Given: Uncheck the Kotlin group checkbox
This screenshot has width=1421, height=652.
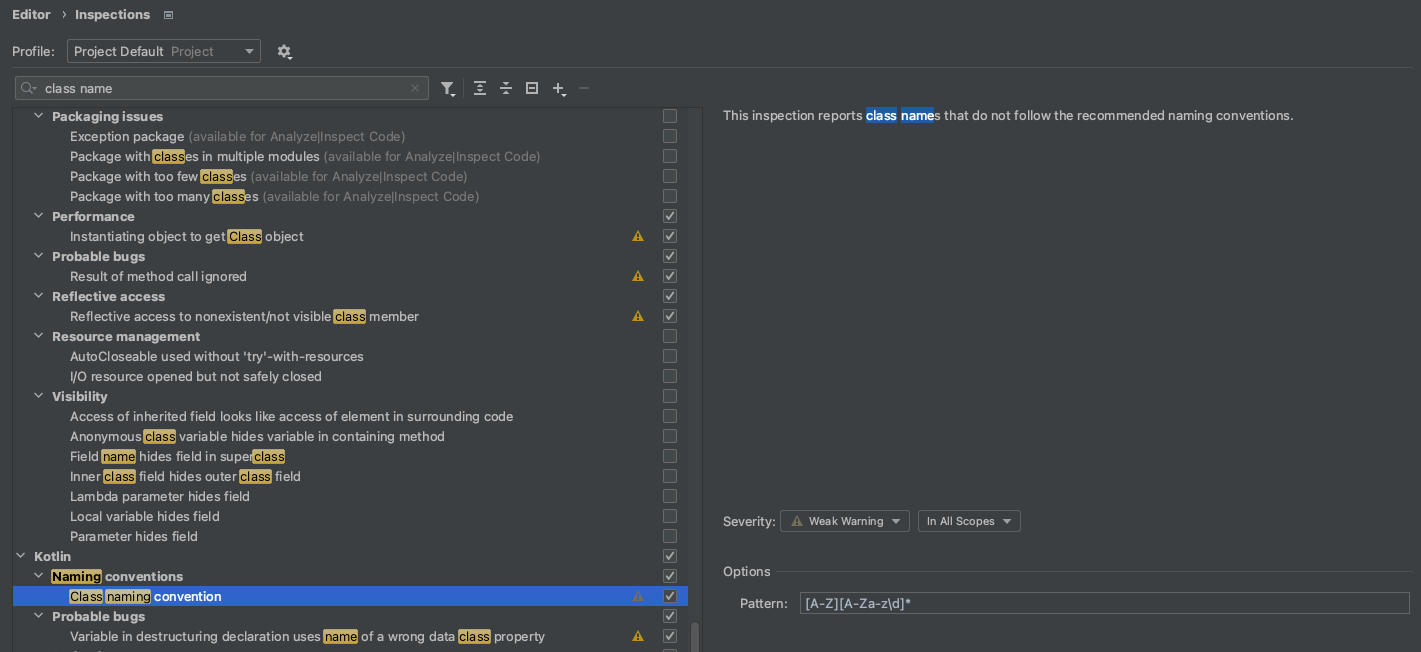Looking at the screenshot, I should pos(670,556).
